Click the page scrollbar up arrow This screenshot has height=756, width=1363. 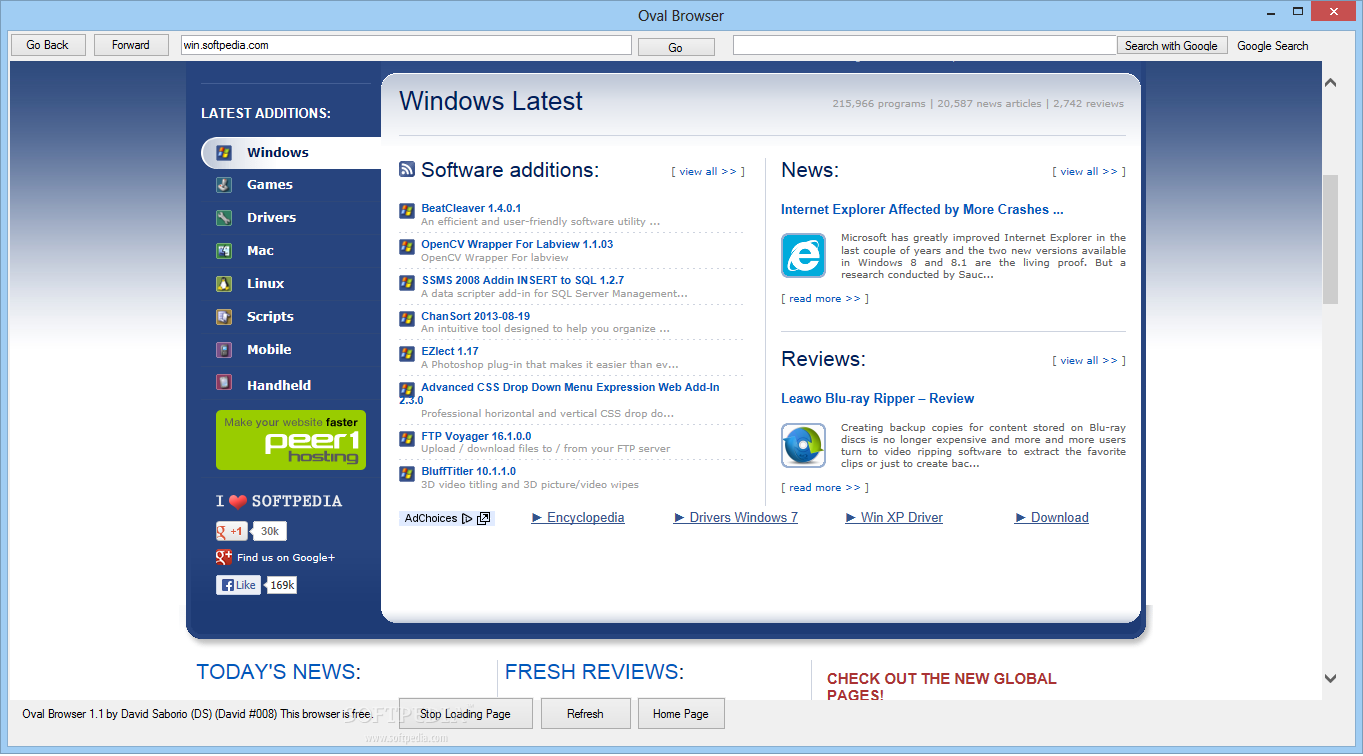point(1330,84)
